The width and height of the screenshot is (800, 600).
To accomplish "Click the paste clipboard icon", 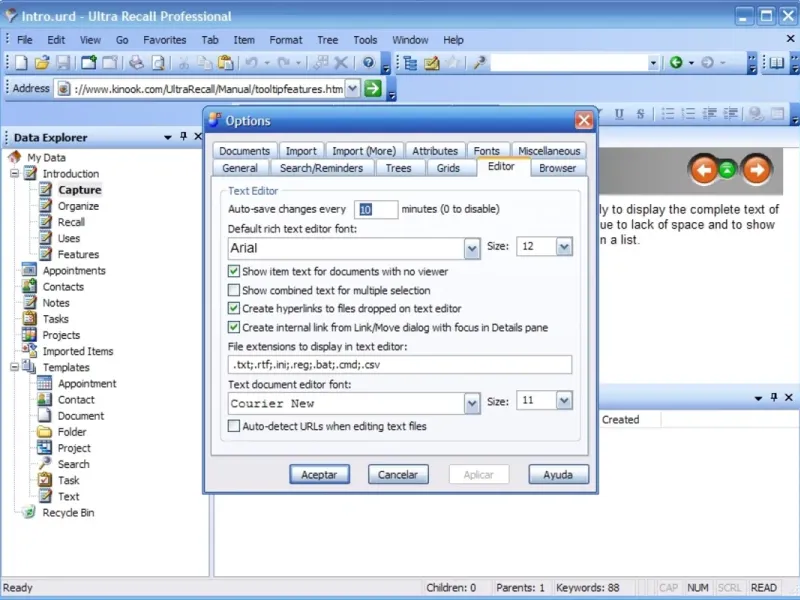I will click(x=225, y=63).
